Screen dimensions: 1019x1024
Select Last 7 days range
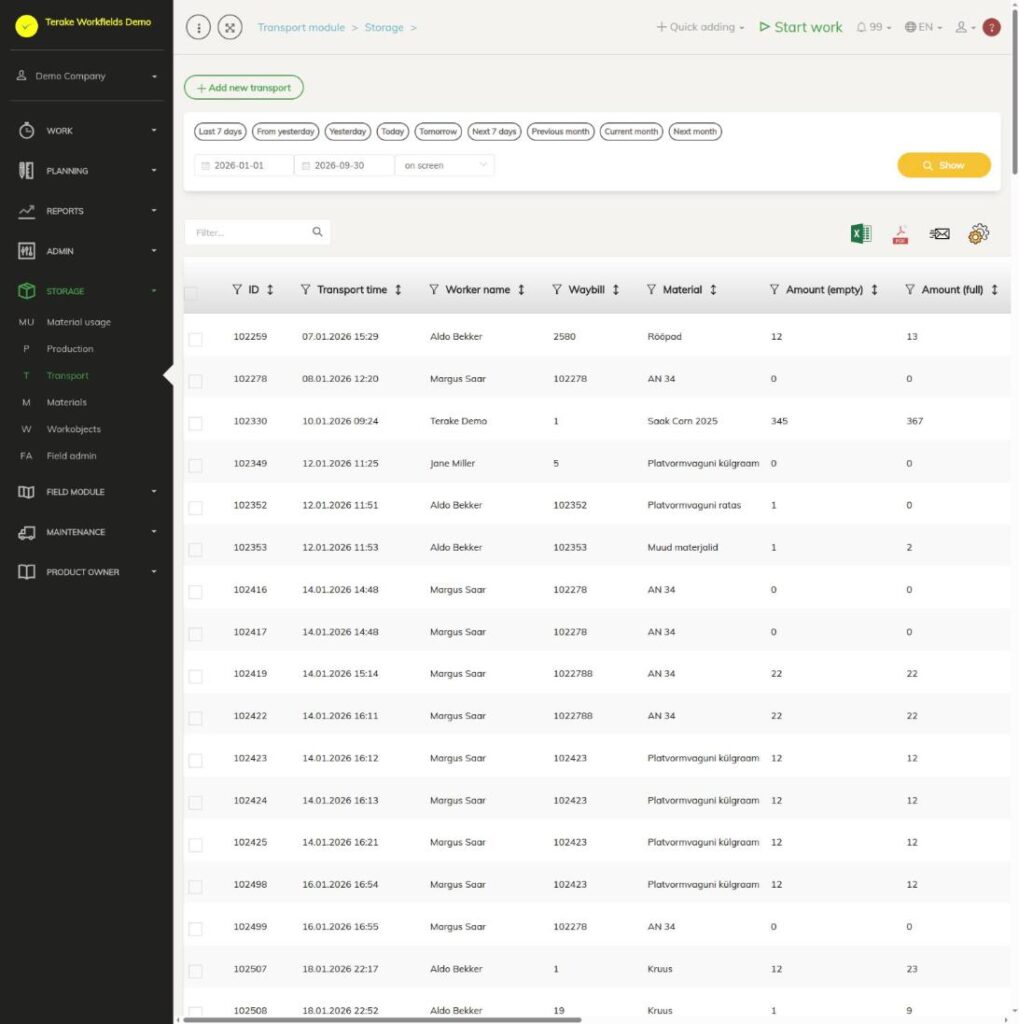(x=220, y=131)
